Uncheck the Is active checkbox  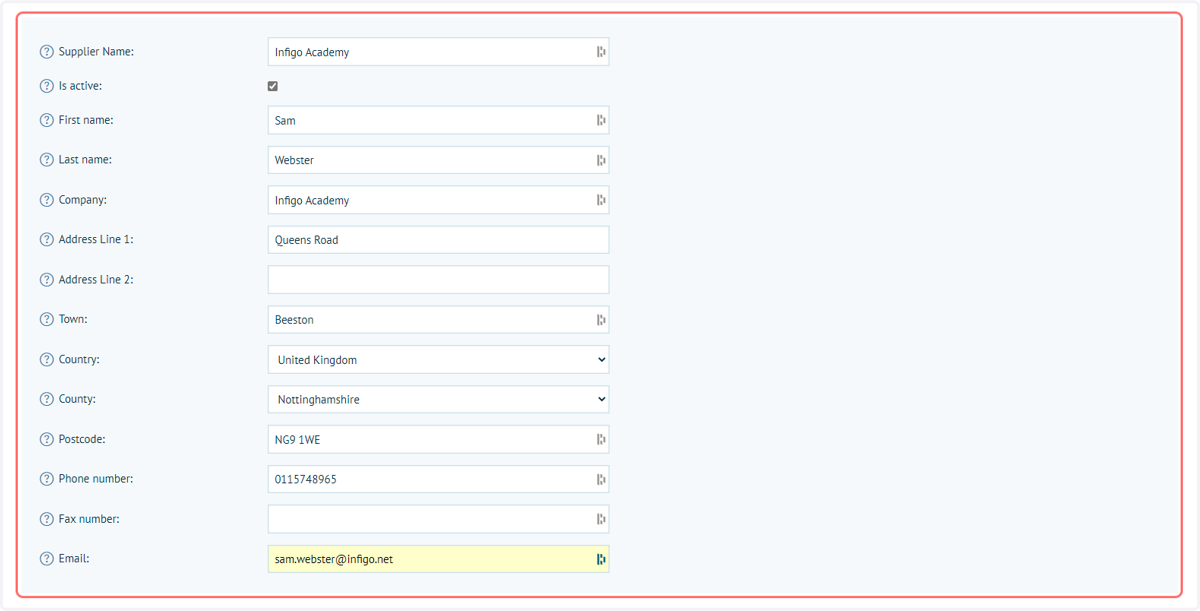273,86
